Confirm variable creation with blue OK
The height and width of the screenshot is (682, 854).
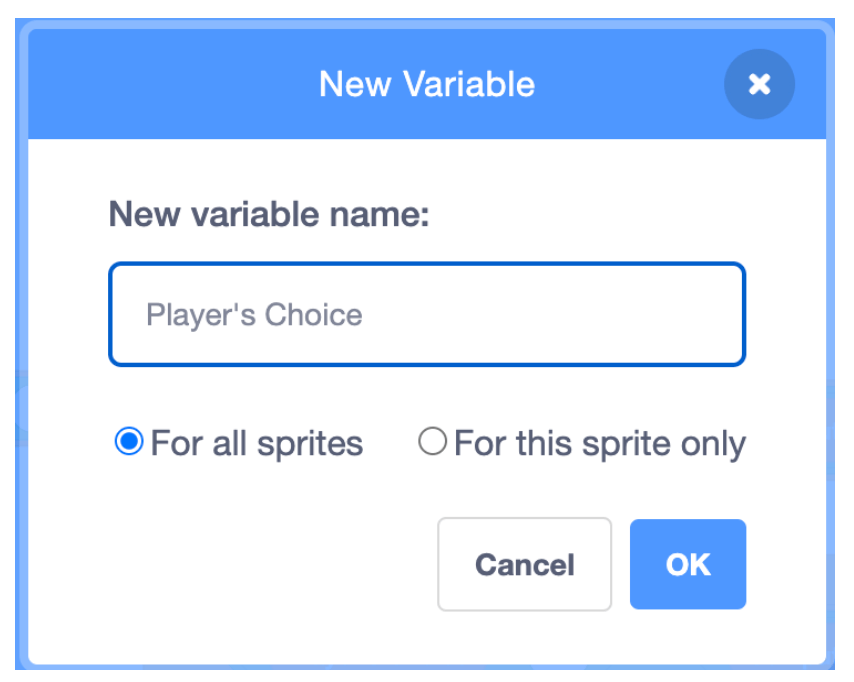click(x=687, y=564)
